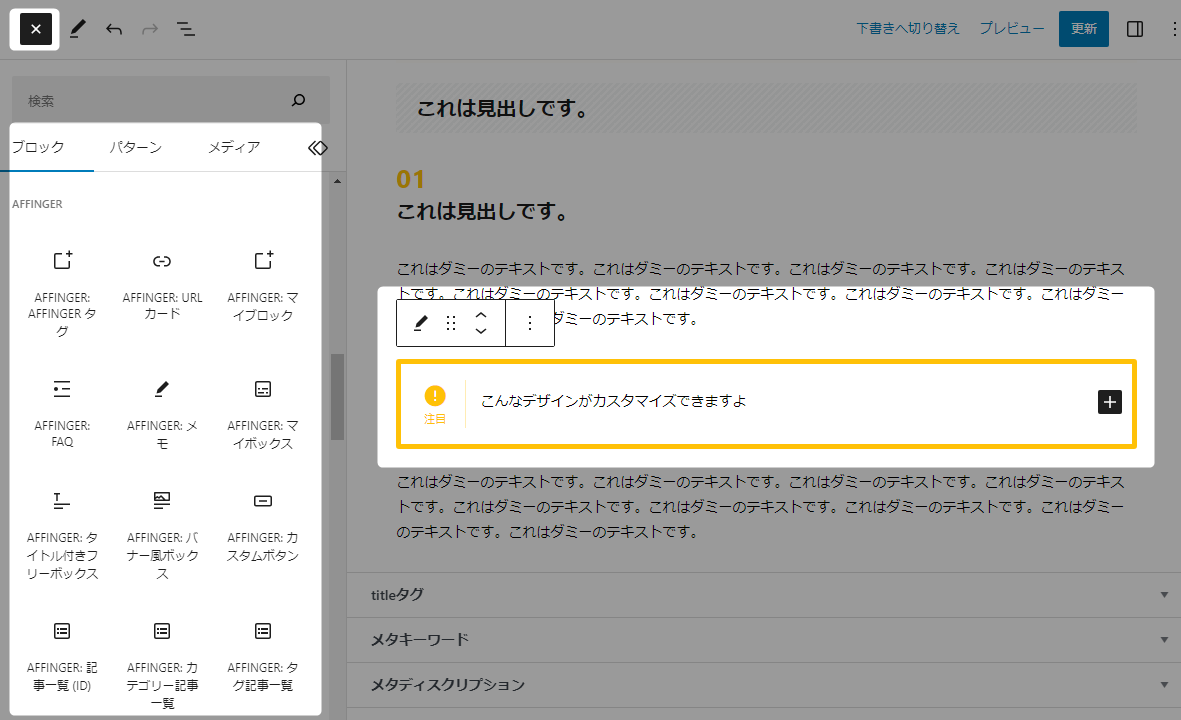
Task: Open the synced patterns diamond tab
Action: (x=317, y=148)
